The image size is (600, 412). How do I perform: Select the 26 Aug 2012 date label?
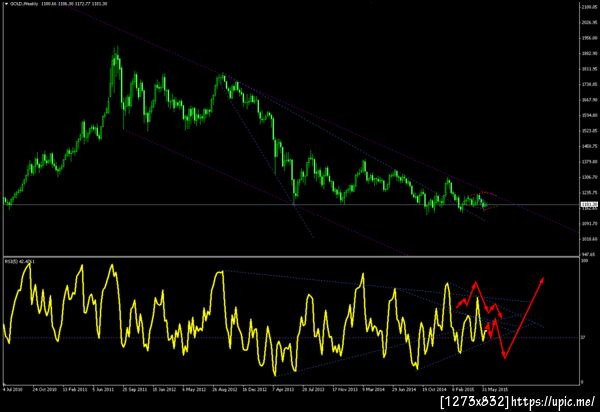tap(225, 389)
